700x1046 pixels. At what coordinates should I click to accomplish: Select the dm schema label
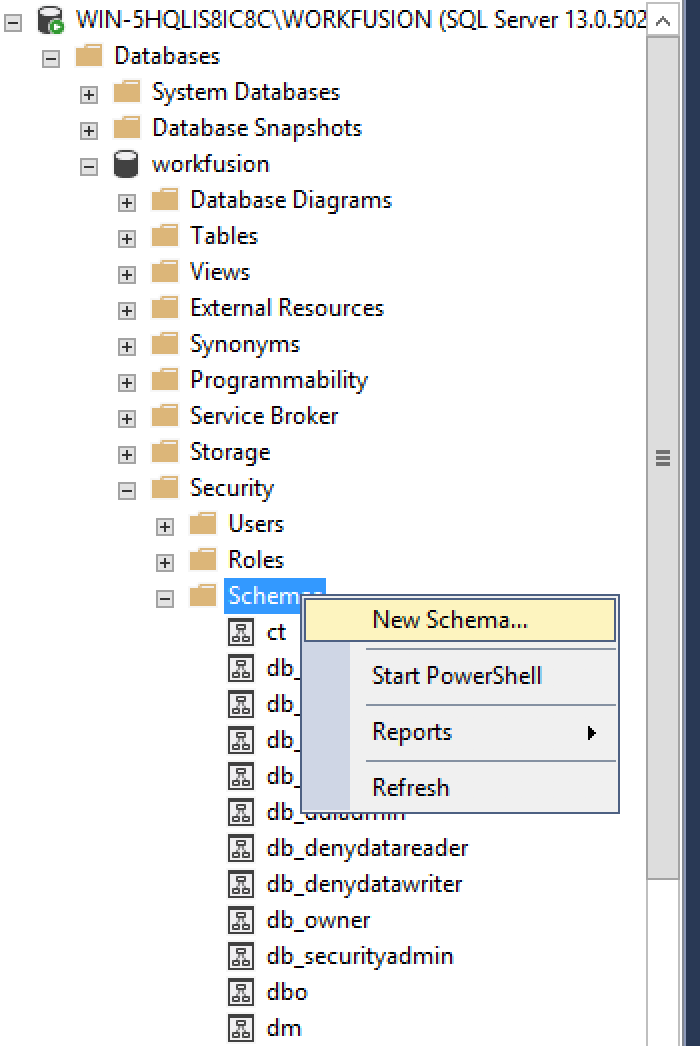coord(284,1029)
